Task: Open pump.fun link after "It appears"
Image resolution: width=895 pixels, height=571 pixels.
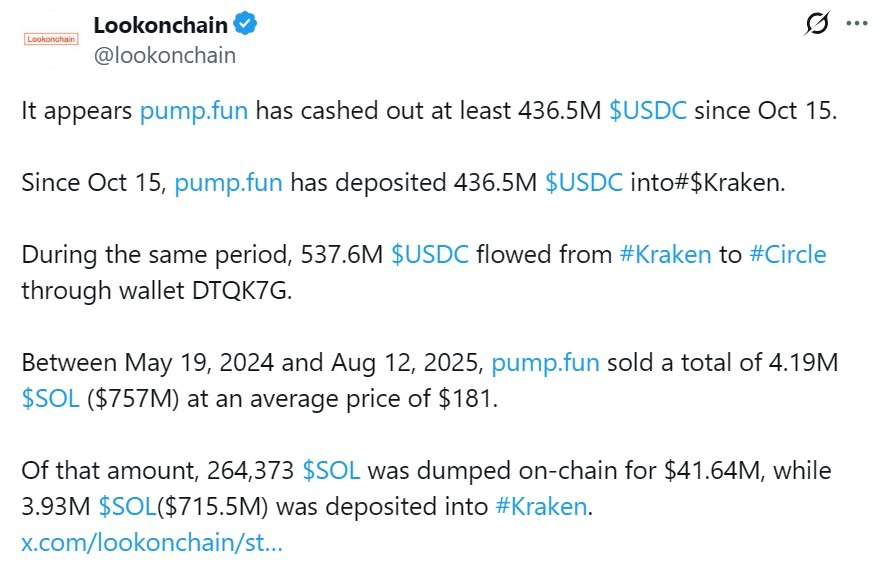Action: pos(194,111)
